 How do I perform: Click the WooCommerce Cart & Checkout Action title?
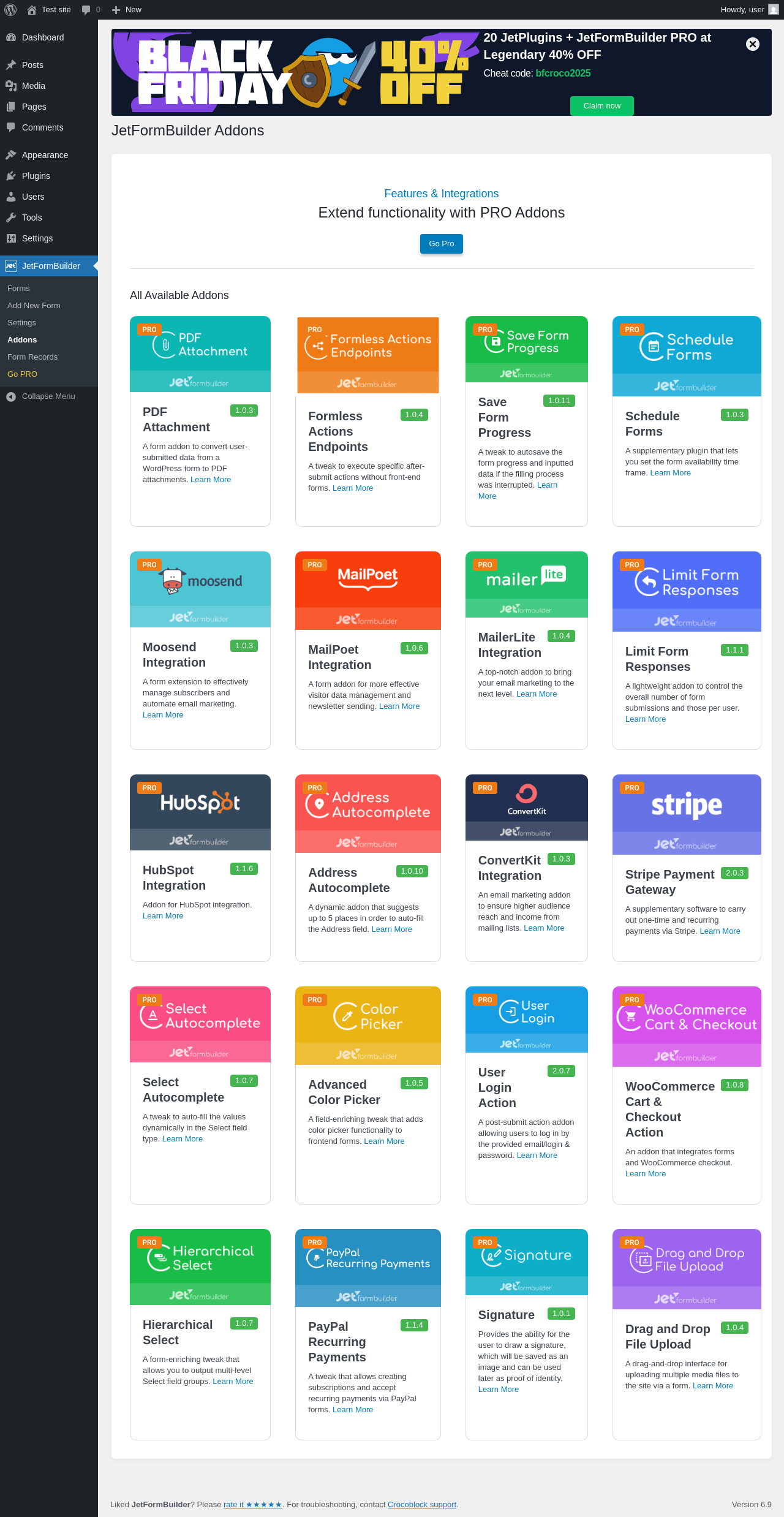(x=670, y=1109)
